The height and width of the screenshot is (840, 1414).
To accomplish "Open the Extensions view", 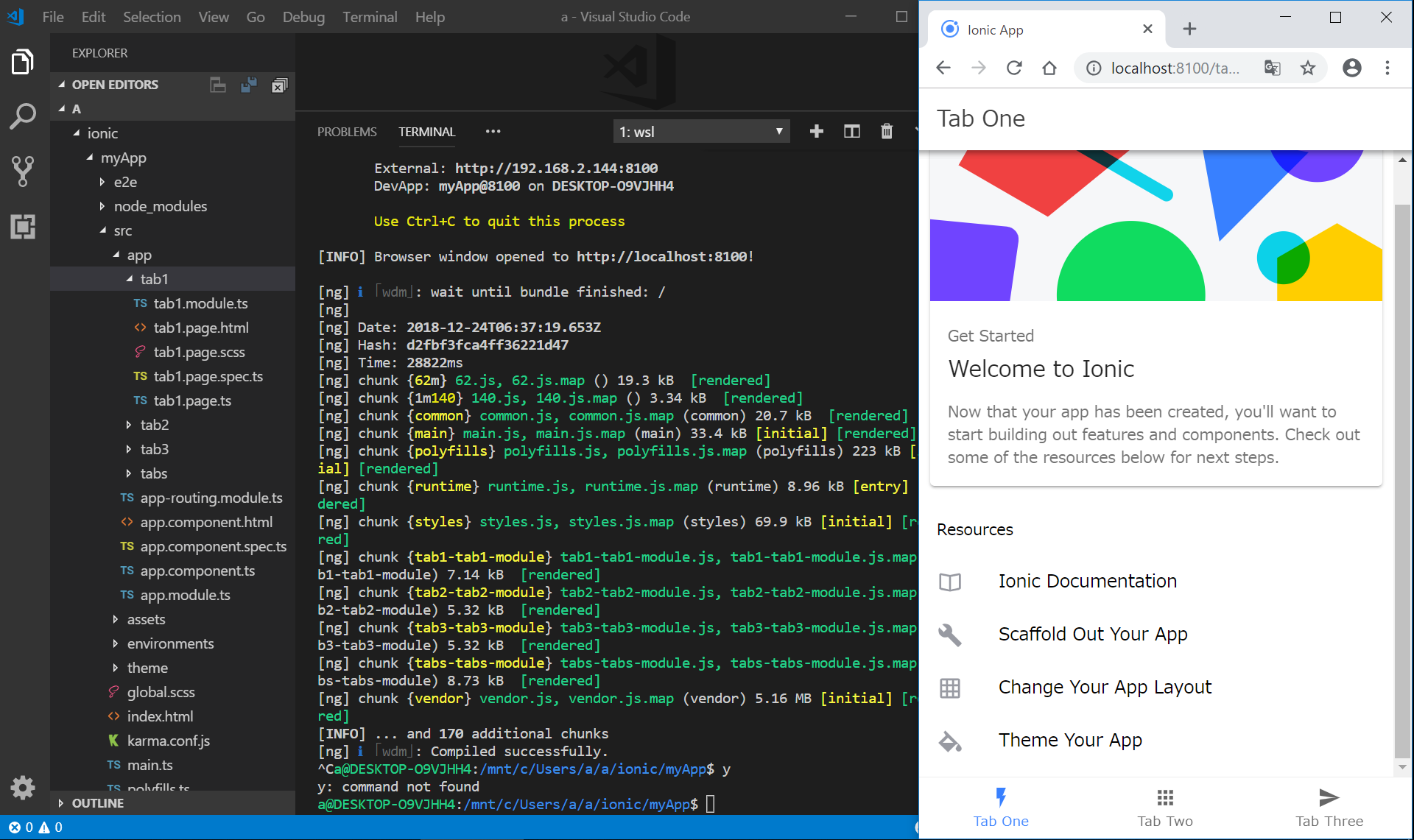I will [x=23, y=227].
